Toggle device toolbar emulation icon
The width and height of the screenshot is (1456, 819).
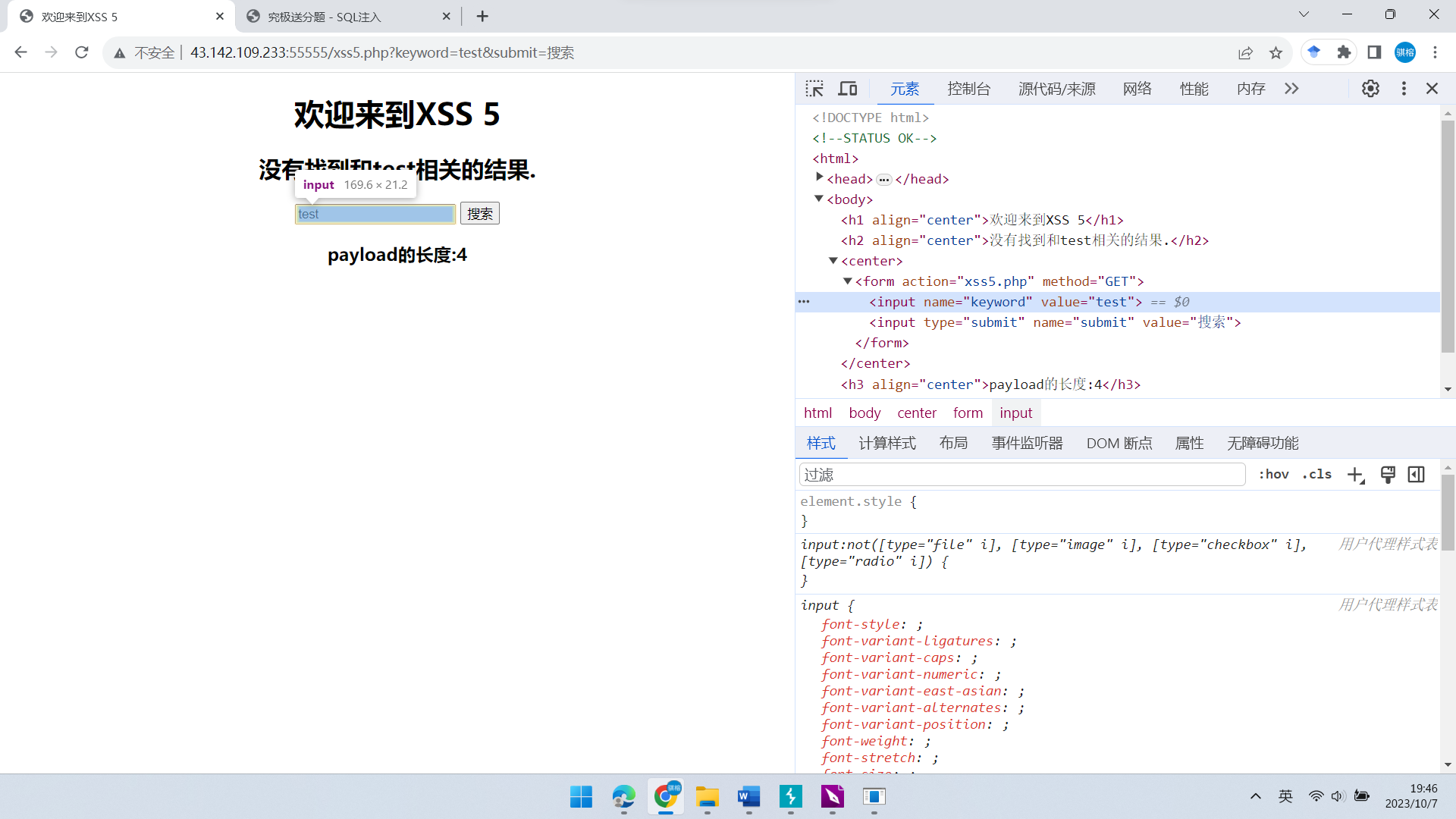coord(848,89)
